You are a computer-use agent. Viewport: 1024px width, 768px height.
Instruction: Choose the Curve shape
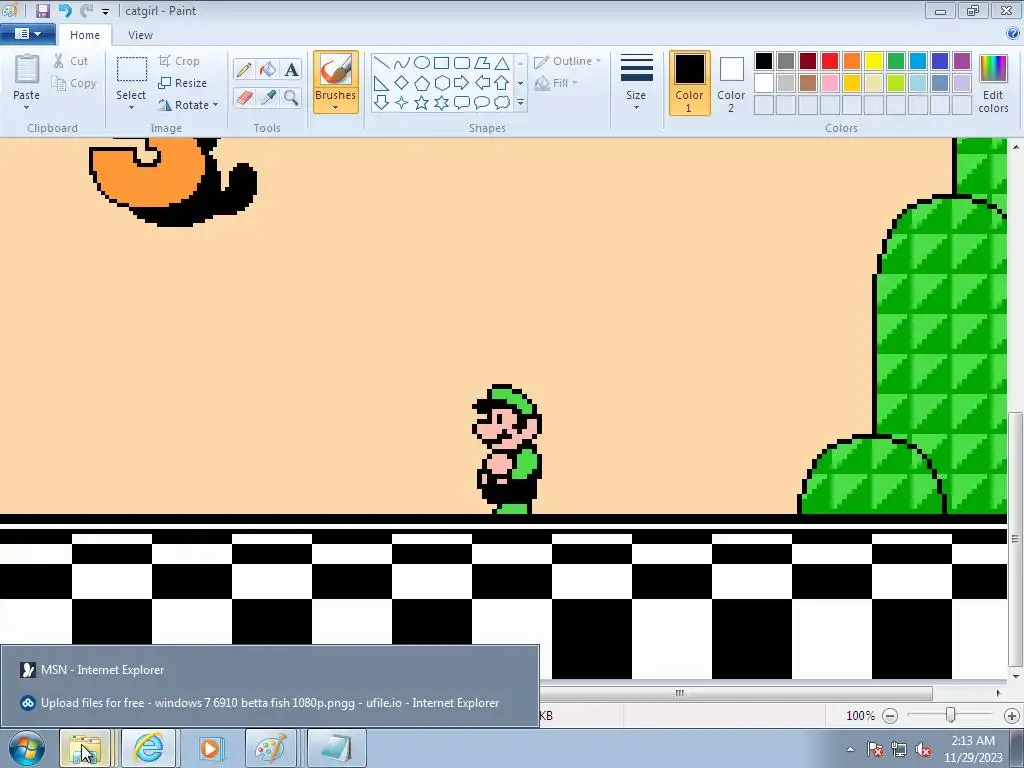point(402,63)
